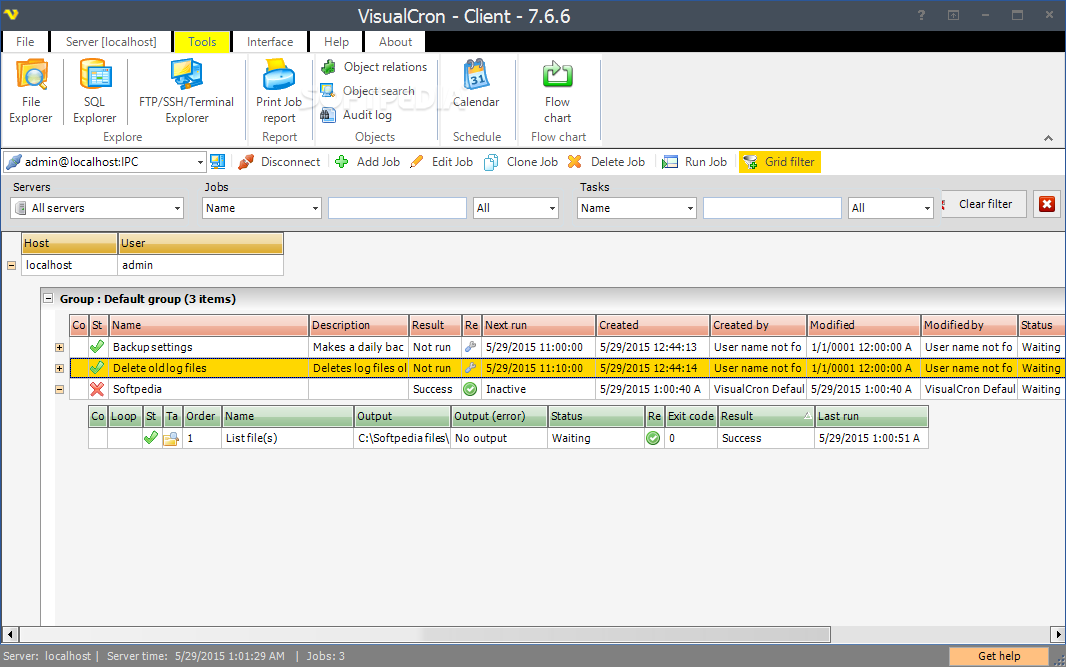The width and height of the screenshot is (1066, 667).
Task: Select the Backup settings job name
Action: tap(152, 347)
